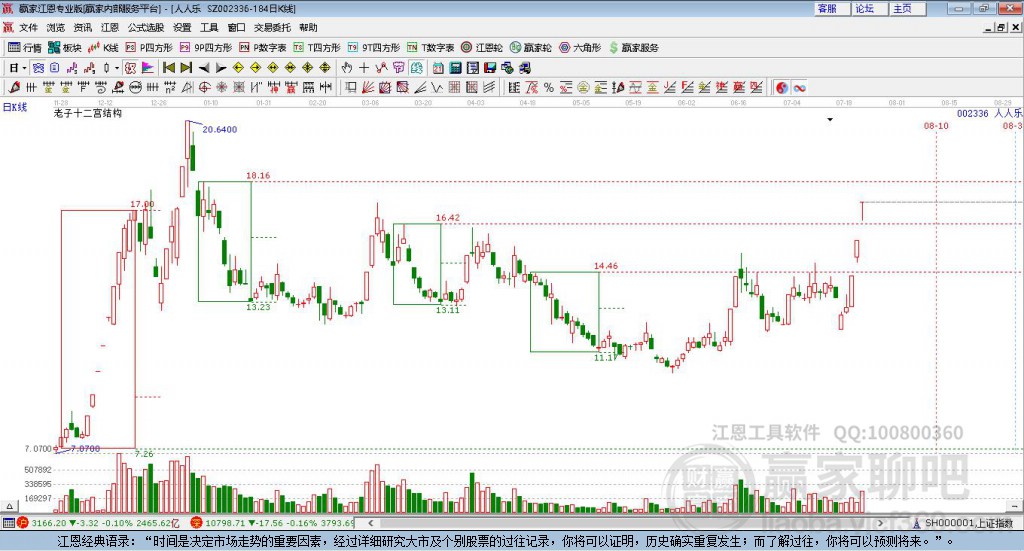
Task: Click the 客服 button in title bar
Action: 831,8
